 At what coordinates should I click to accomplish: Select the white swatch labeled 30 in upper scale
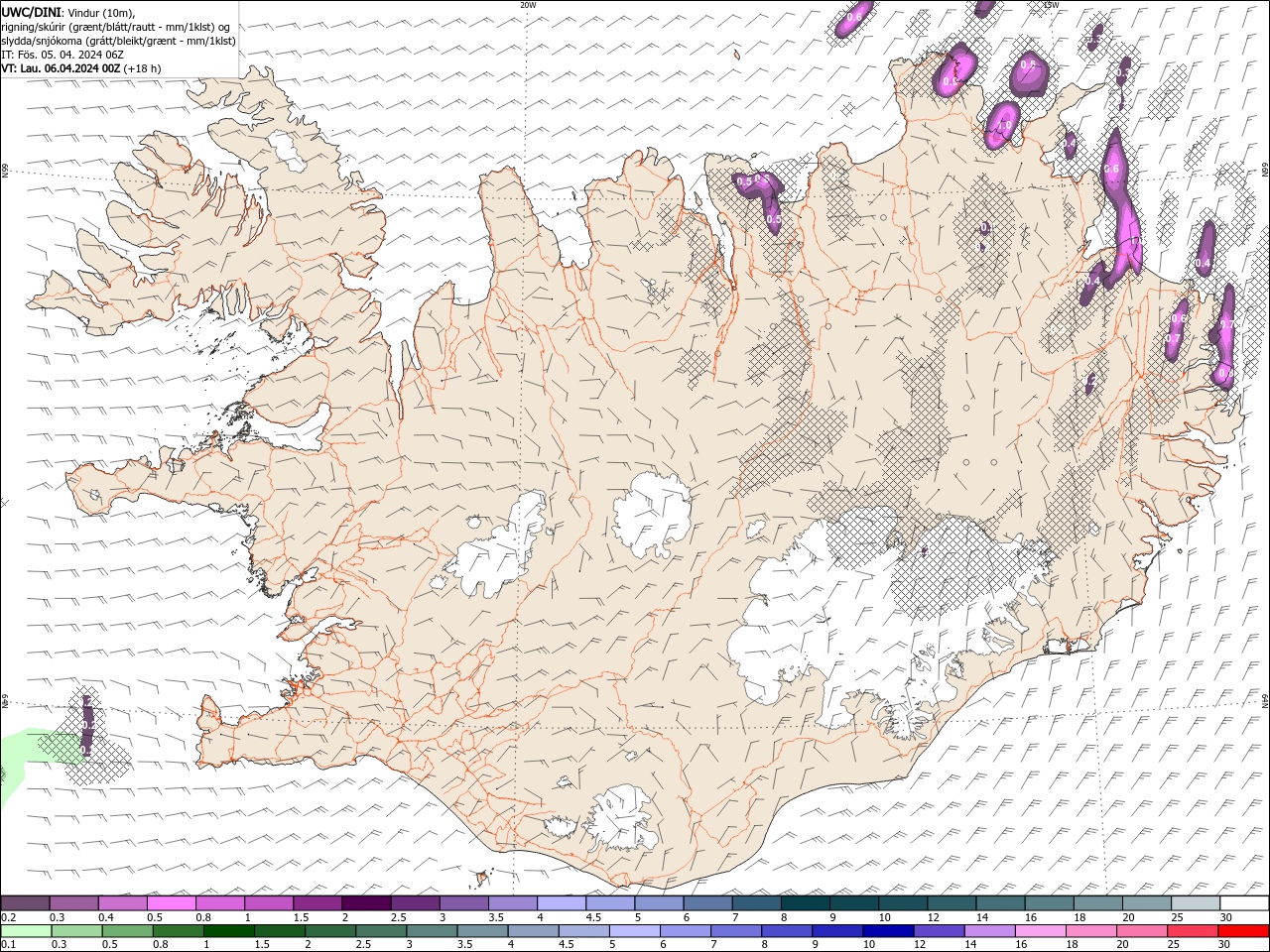pos(1244,903)
